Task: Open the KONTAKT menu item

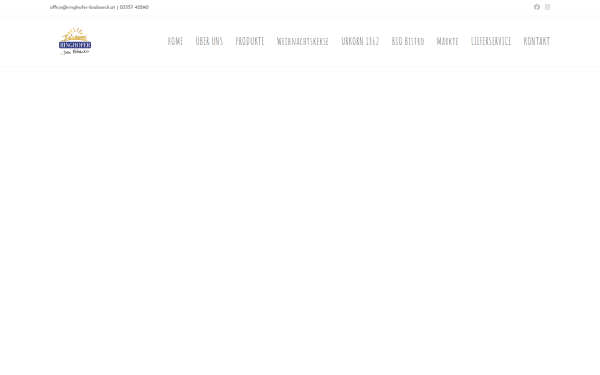Action: click(536, 41)
